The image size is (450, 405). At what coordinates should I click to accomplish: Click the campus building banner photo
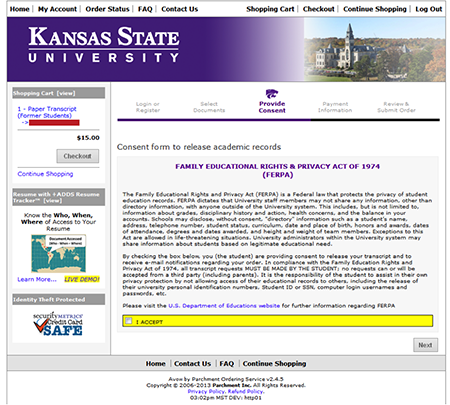click(x=374, y=49)
